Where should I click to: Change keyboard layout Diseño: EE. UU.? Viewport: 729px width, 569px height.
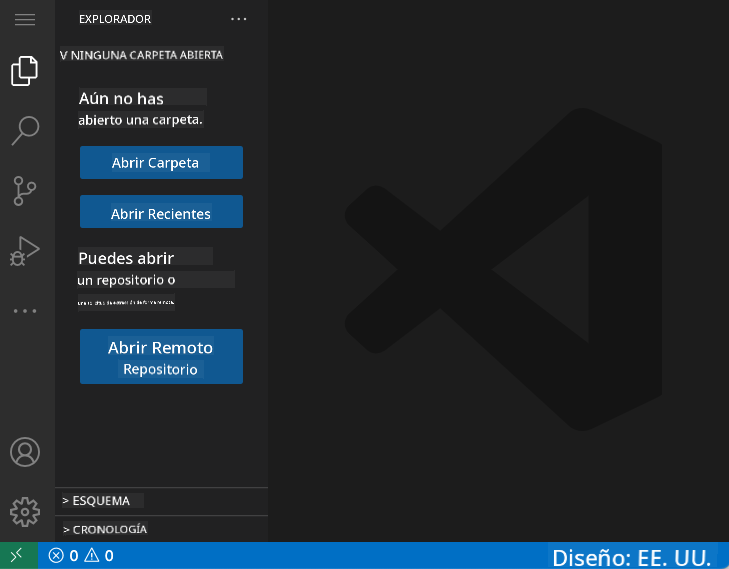click(632, 557)
